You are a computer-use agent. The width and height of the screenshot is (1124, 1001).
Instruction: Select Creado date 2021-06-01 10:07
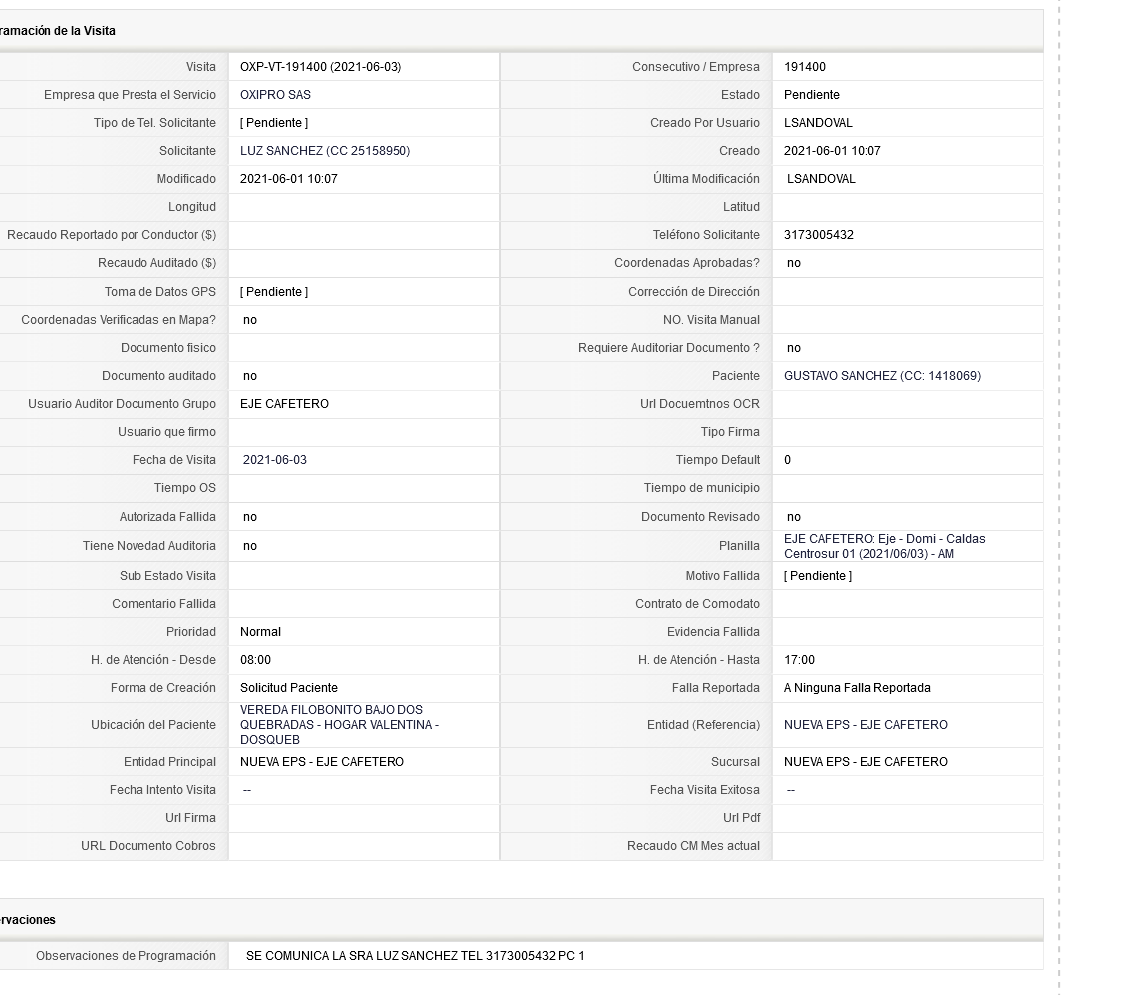click(x=832, y=151)
